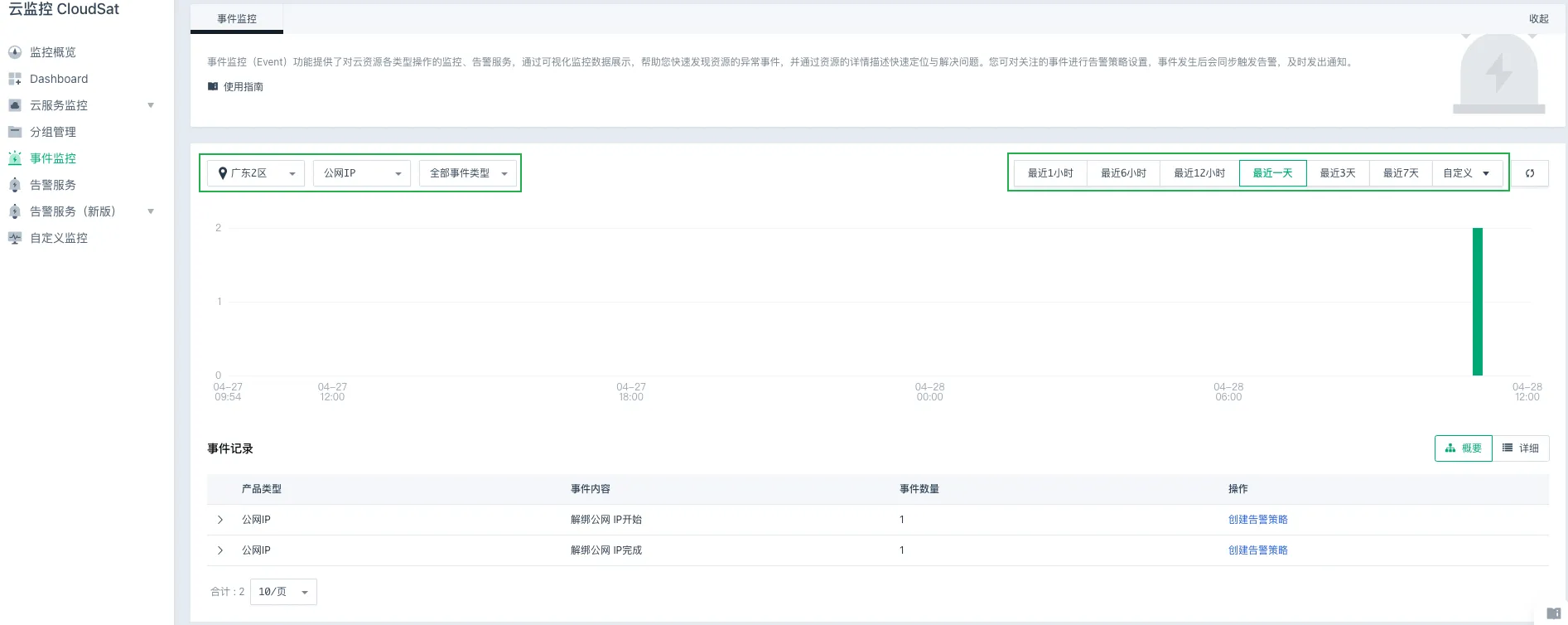Image resolution: width=1568 pixels, height=625 pixels.
Task: Open the 10/页 page size selector
Action: point(283,592)
